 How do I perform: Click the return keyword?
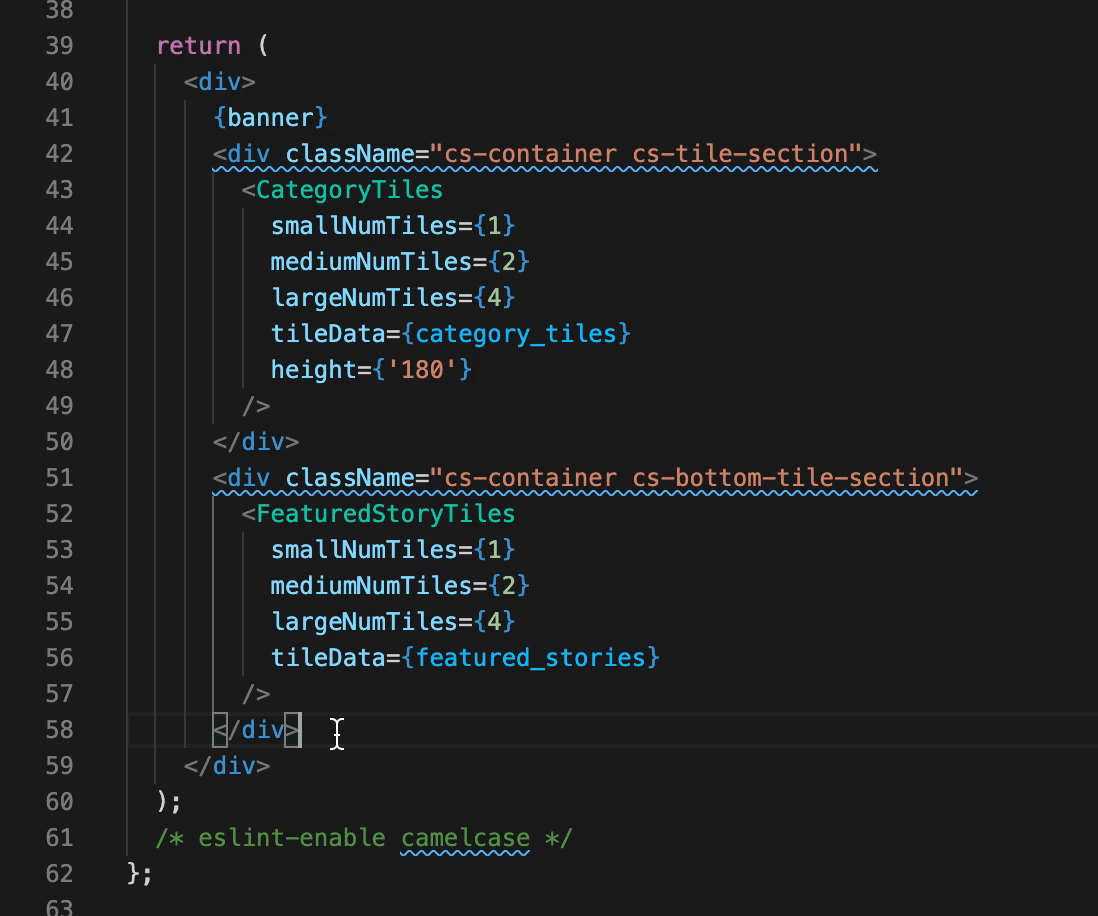[199, 46]
